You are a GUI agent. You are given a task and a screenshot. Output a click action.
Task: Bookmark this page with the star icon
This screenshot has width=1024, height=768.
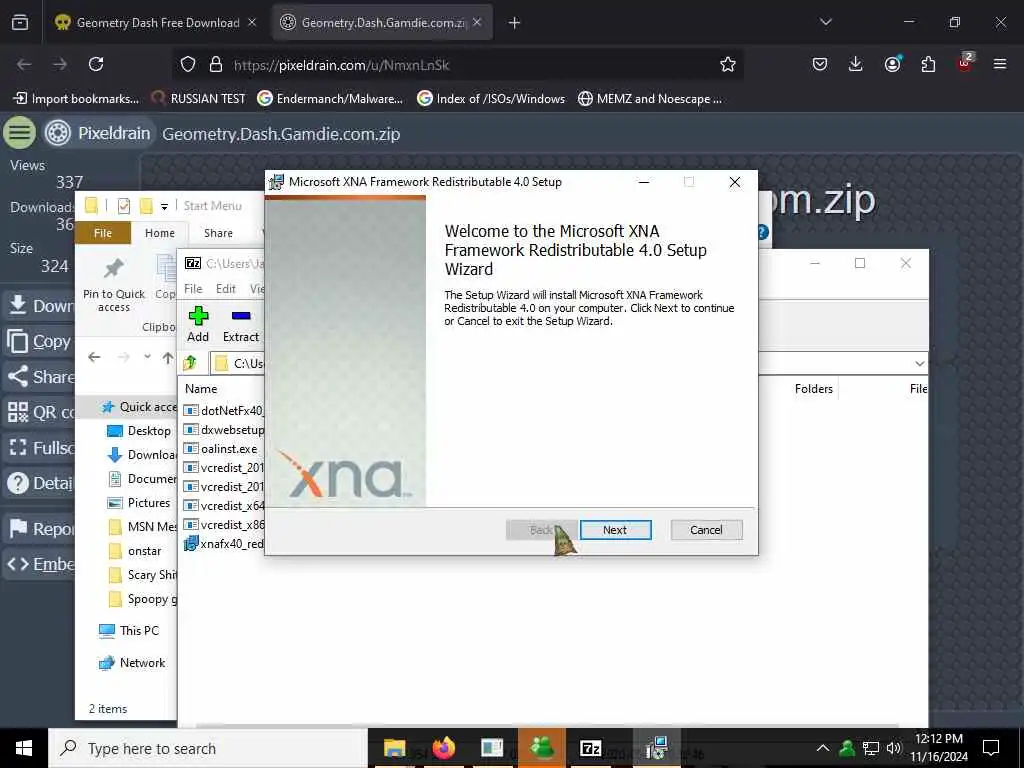pyautogui.click(x=728, y=64)
